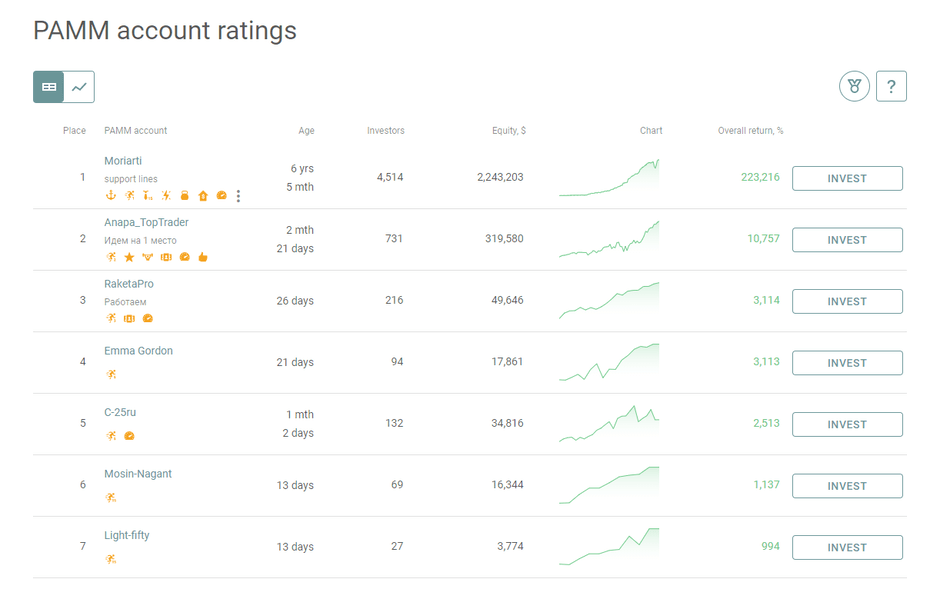Image resolution: width=950 pixels, height=589 pixels.
Task: Sort the table by Age header
Action: point(306,131)
